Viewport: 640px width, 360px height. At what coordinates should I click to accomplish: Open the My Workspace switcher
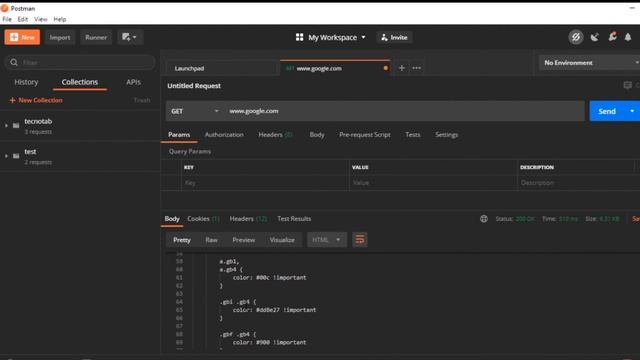337,38
